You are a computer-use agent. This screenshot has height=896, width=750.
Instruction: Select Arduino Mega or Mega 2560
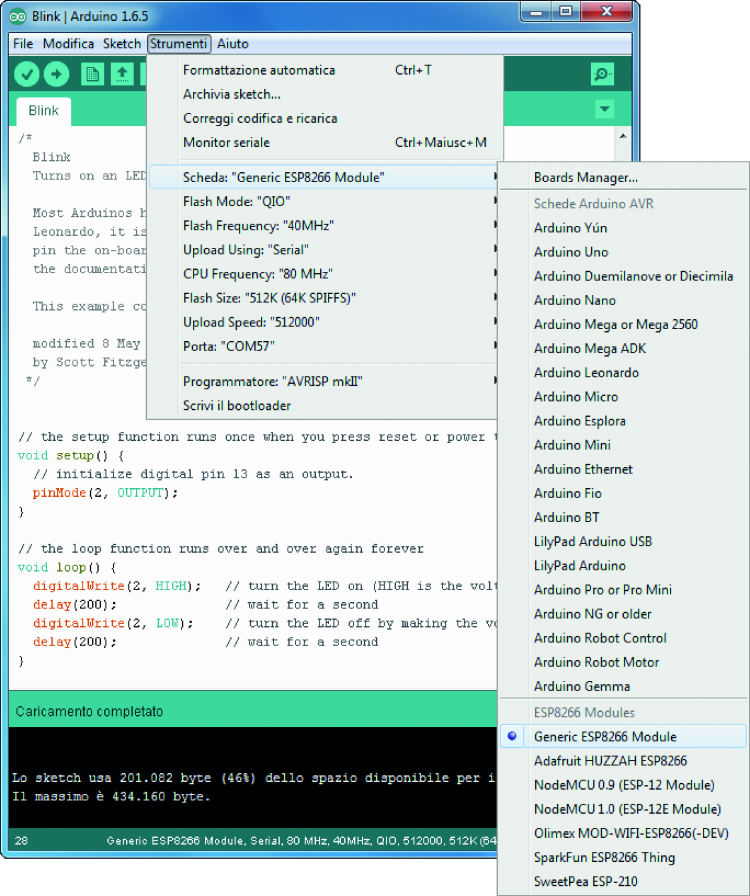[x=623, y=325]
